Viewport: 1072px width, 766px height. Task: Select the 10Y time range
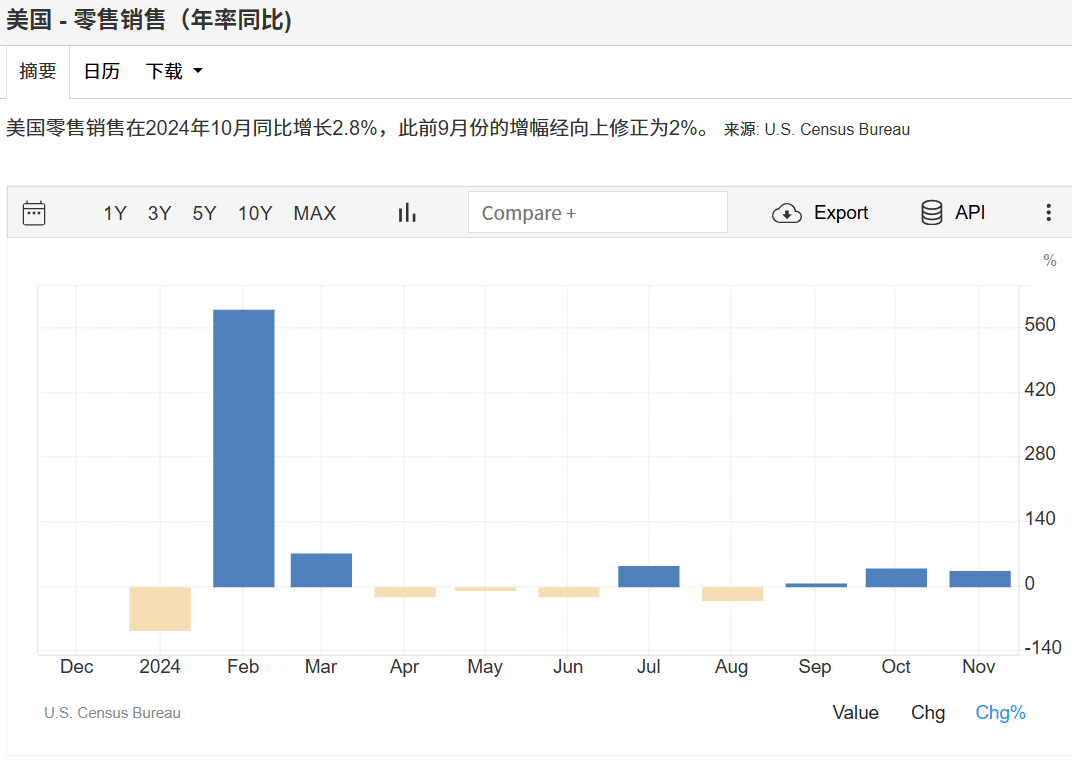coord(255,213)
